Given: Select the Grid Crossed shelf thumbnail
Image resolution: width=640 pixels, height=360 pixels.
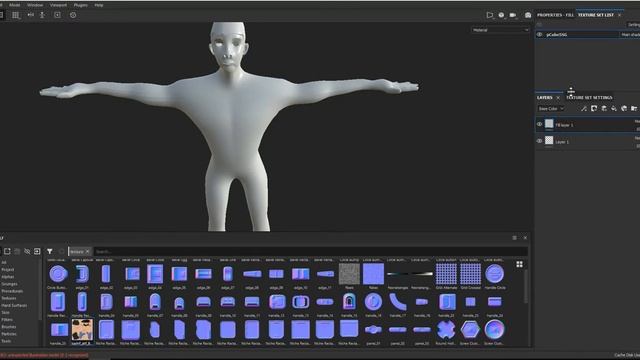Looking at the screenshot, I should click(470, 274).
